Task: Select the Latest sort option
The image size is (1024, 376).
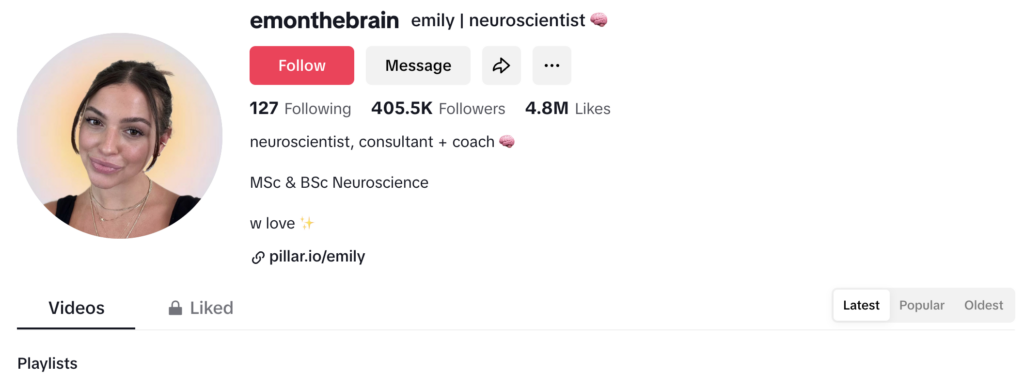Action: [861, 305]
